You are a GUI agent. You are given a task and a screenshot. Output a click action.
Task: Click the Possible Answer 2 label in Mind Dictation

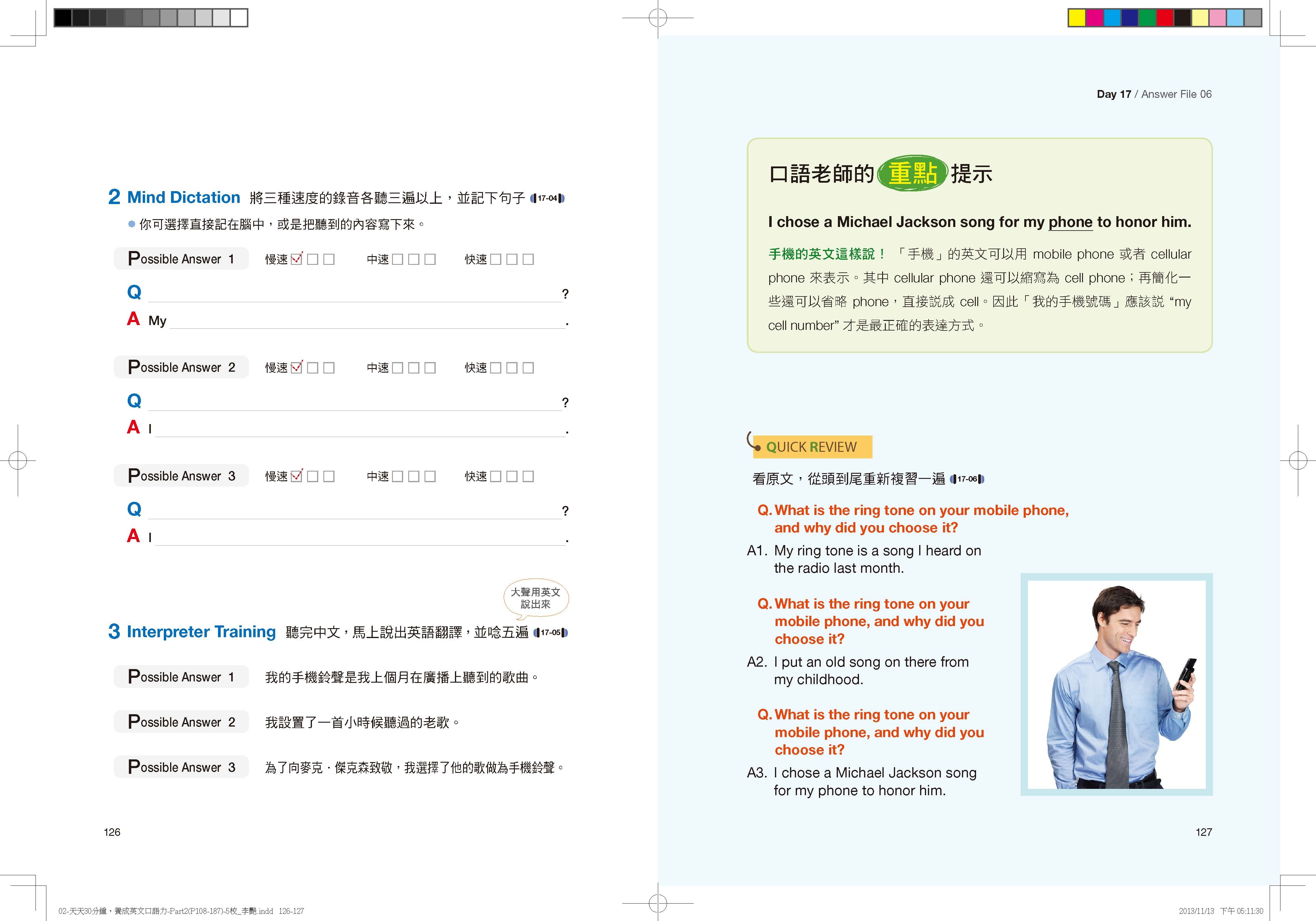tap(181, 367)
